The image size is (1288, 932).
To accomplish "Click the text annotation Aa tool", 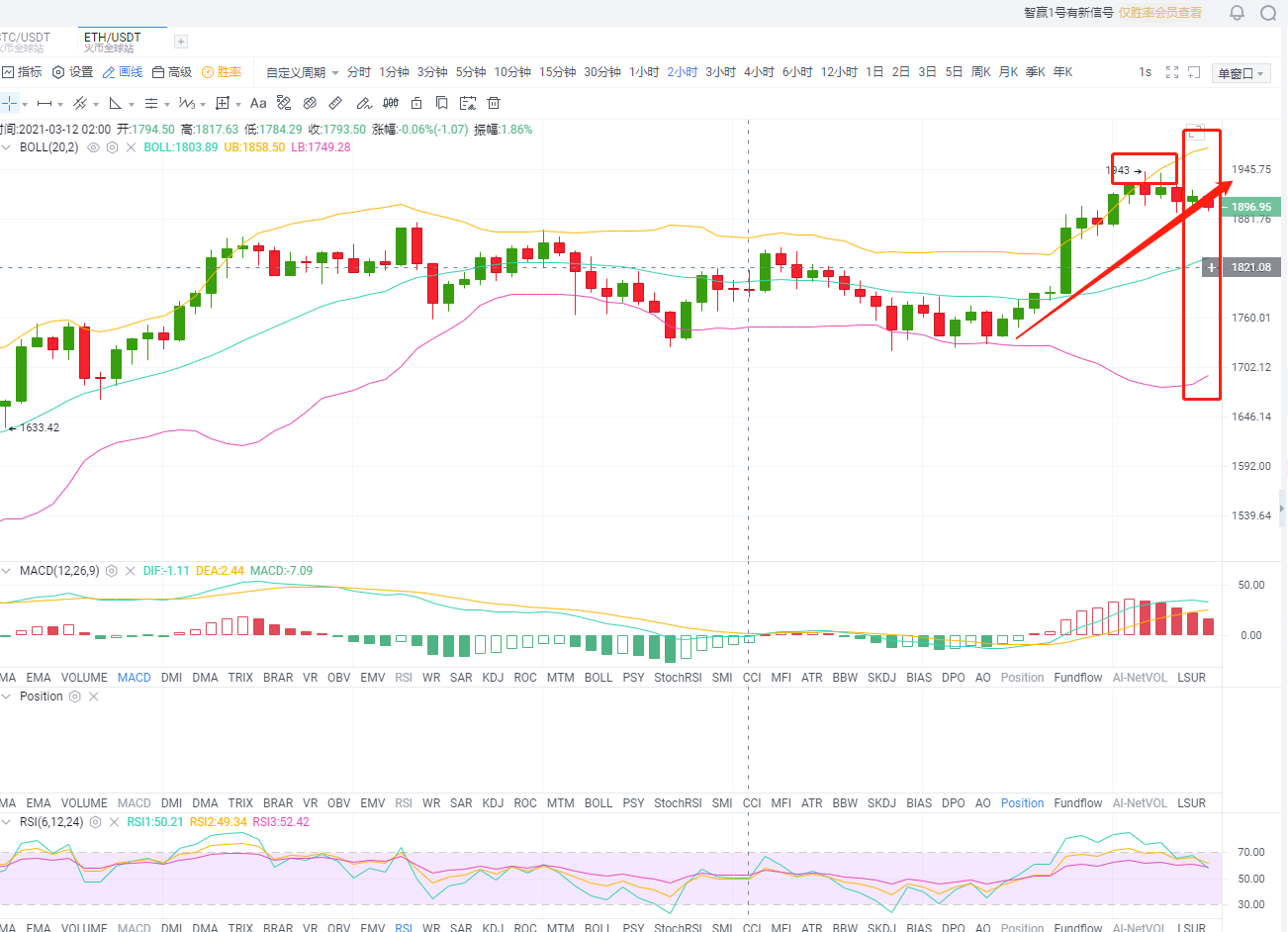I will pyautogui.click(x=258, y=104).
